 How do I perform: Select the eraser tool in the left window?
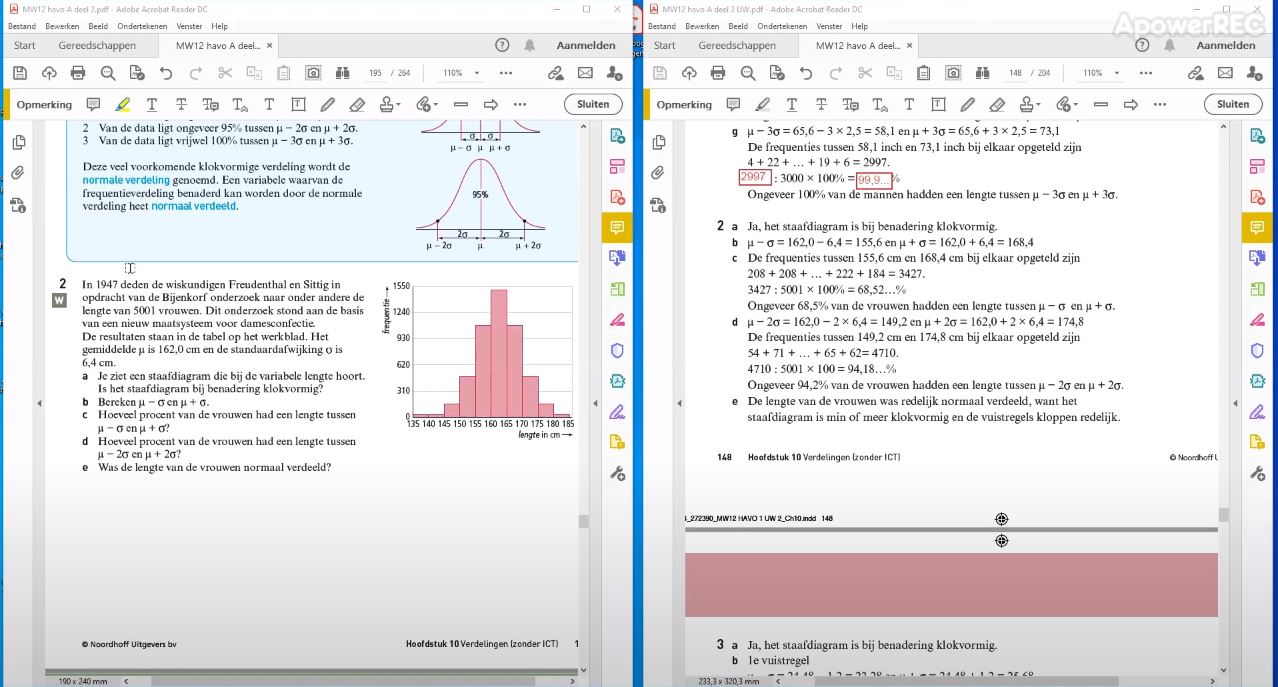point(357,104)
